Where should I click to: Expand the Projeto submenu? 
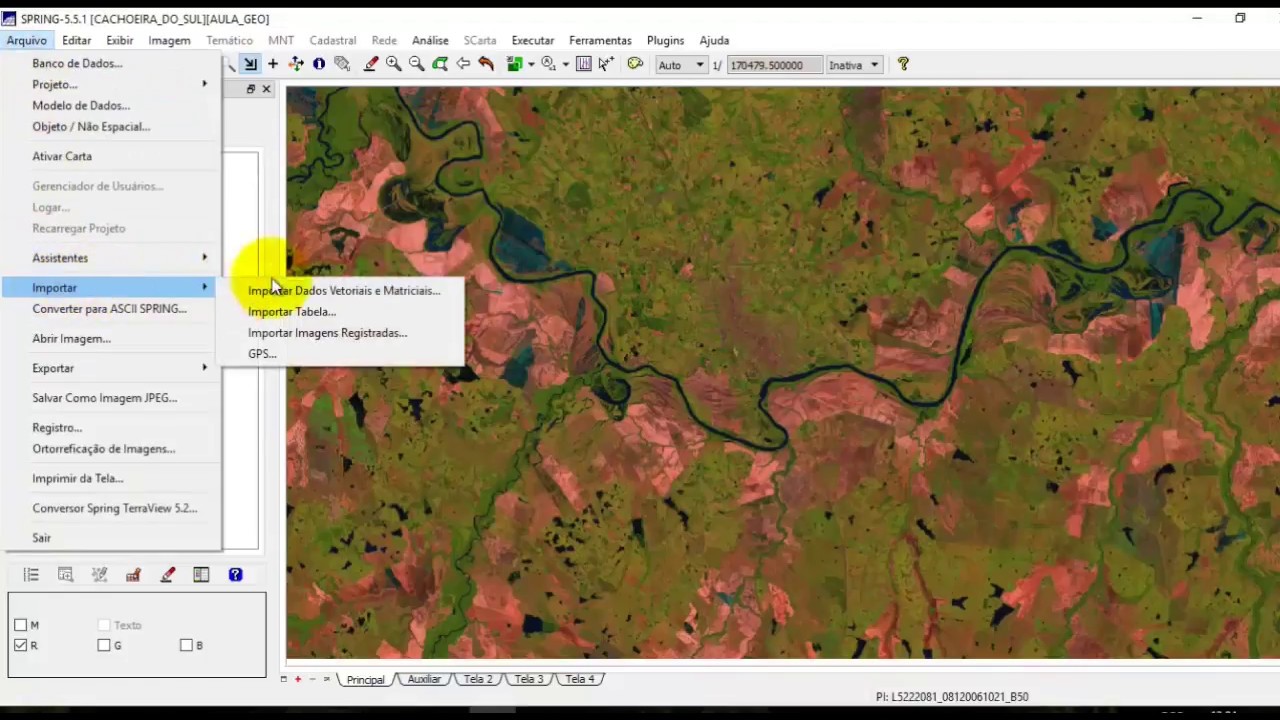tap(112, 84)
